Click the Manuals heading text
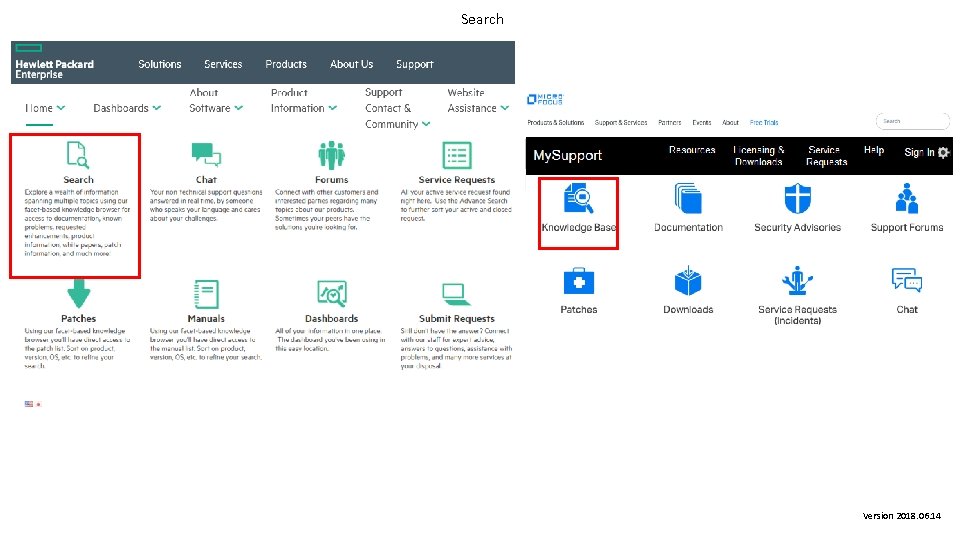Image resolution: width=960 pixels, height=540 pixels. [206, 318]
